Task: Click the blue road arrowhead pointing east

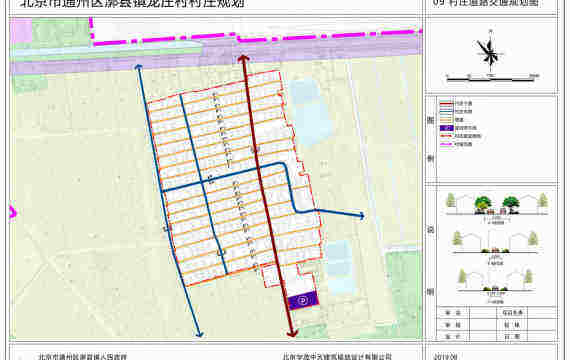Action: (361, 216)
